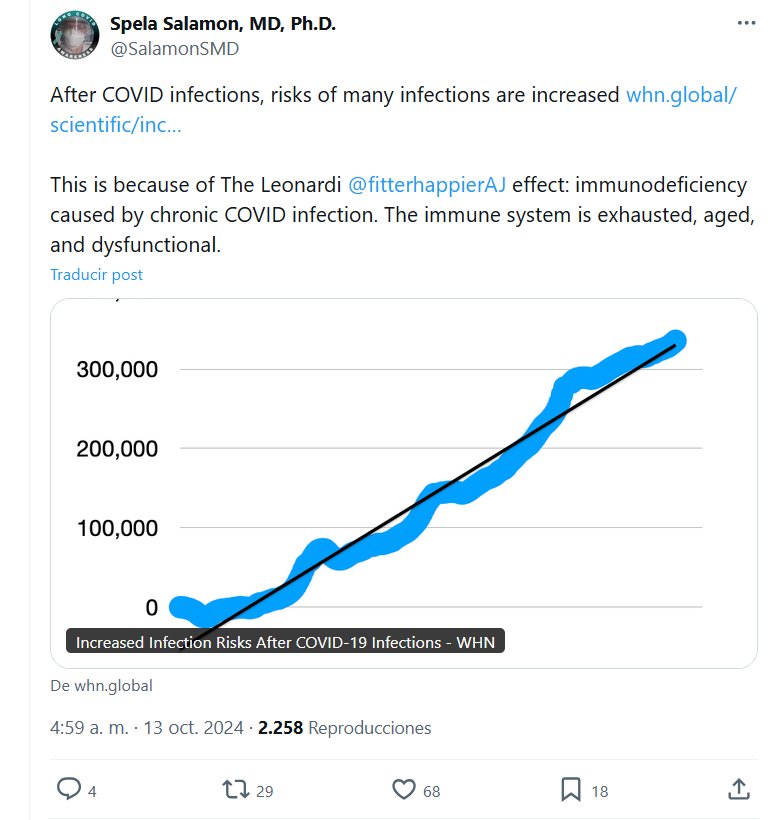
Task: Bookmark this post
Action: tap(570, 790)
